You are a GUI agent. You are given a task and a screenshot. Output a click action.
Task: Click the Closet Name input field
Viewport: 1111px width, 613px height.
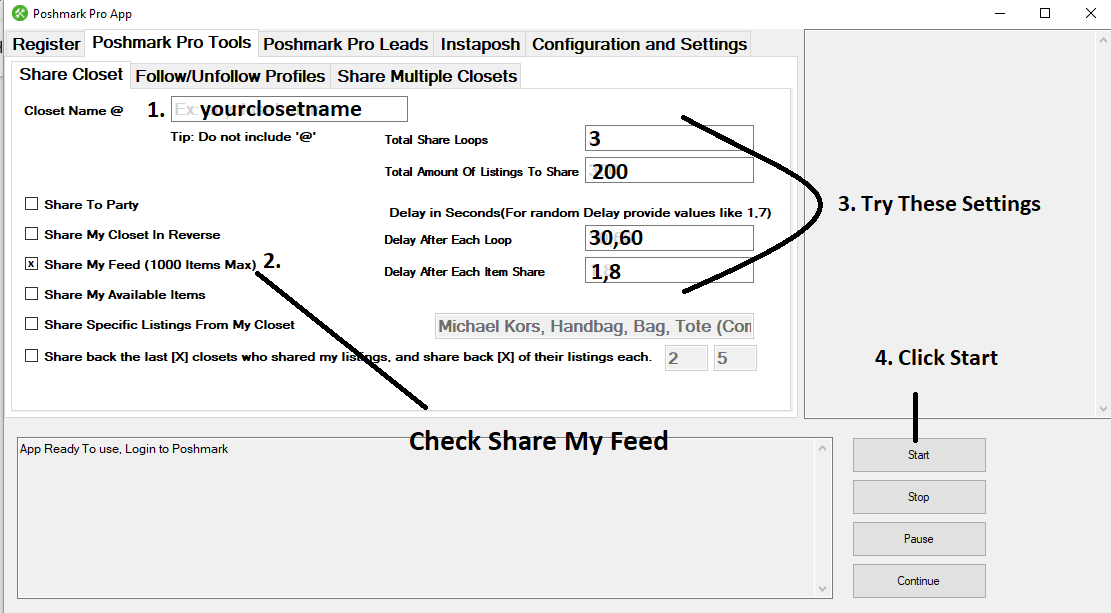[x=289, y=109]
